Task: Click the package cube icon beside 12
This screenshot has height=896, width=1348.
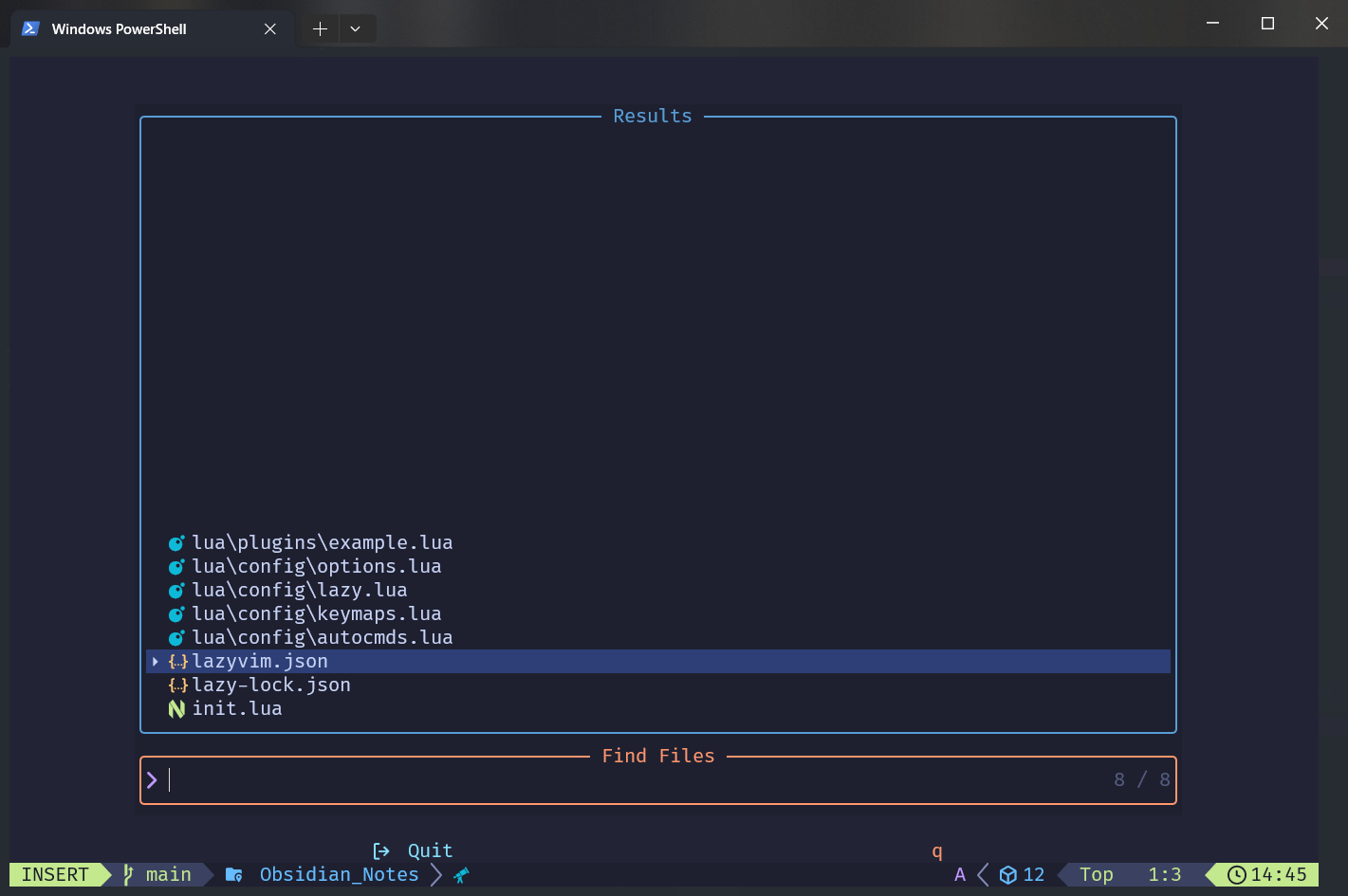Action: pos(1008,875)
